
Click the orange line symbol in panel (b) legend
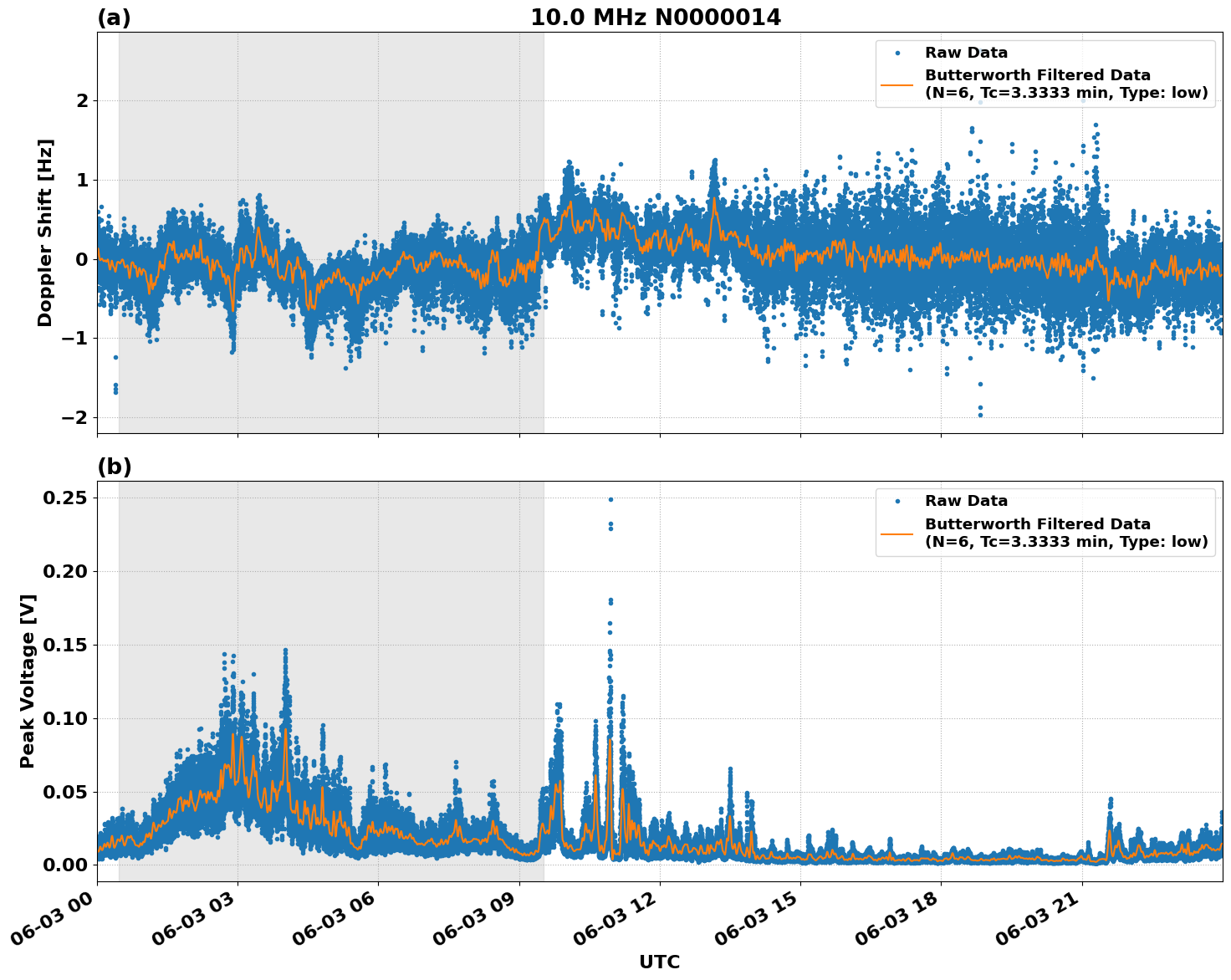pos(899,533)
